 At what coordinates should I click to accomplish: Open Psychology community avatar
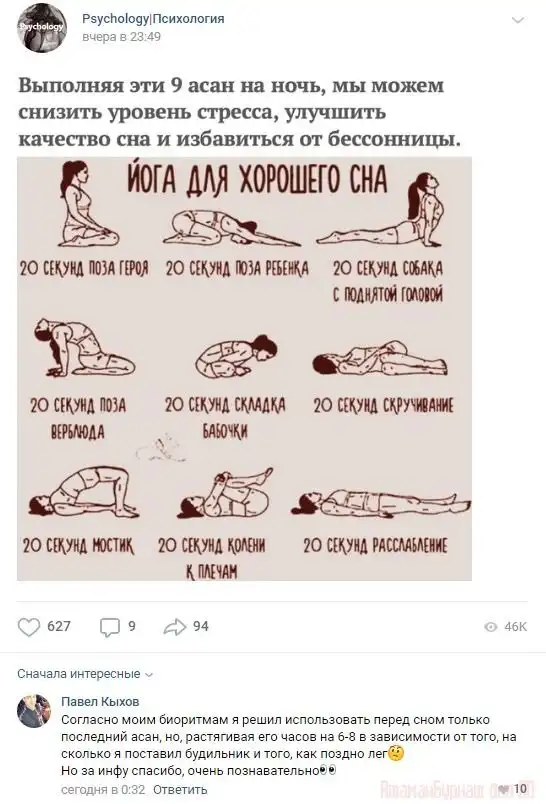42,28
